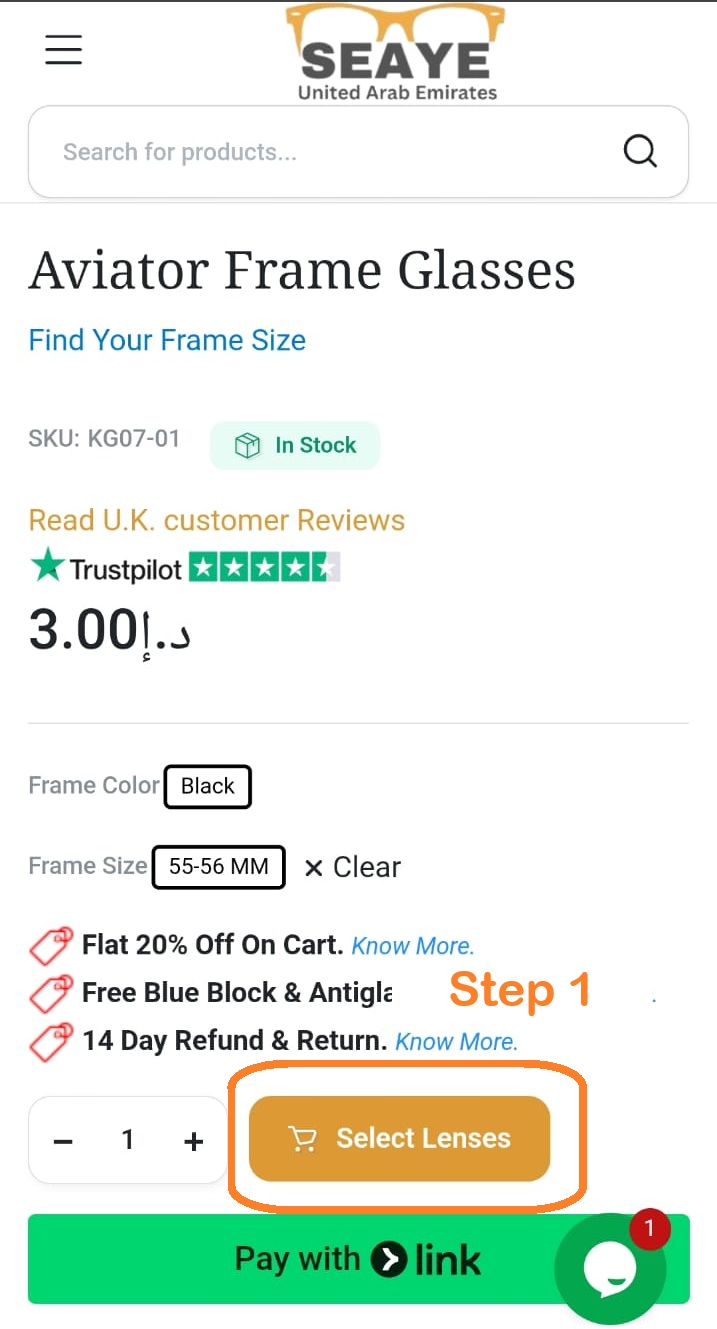
Task: Select the Black frame color option
Action: click(x=208, y=786)
